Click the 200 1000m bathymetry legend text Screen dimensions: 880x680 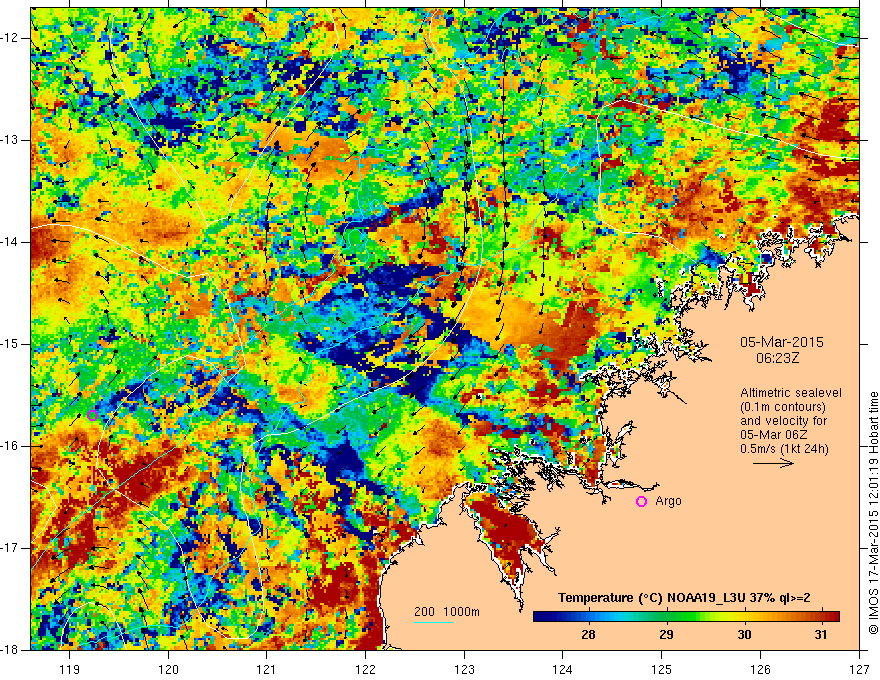coord(447,612)
